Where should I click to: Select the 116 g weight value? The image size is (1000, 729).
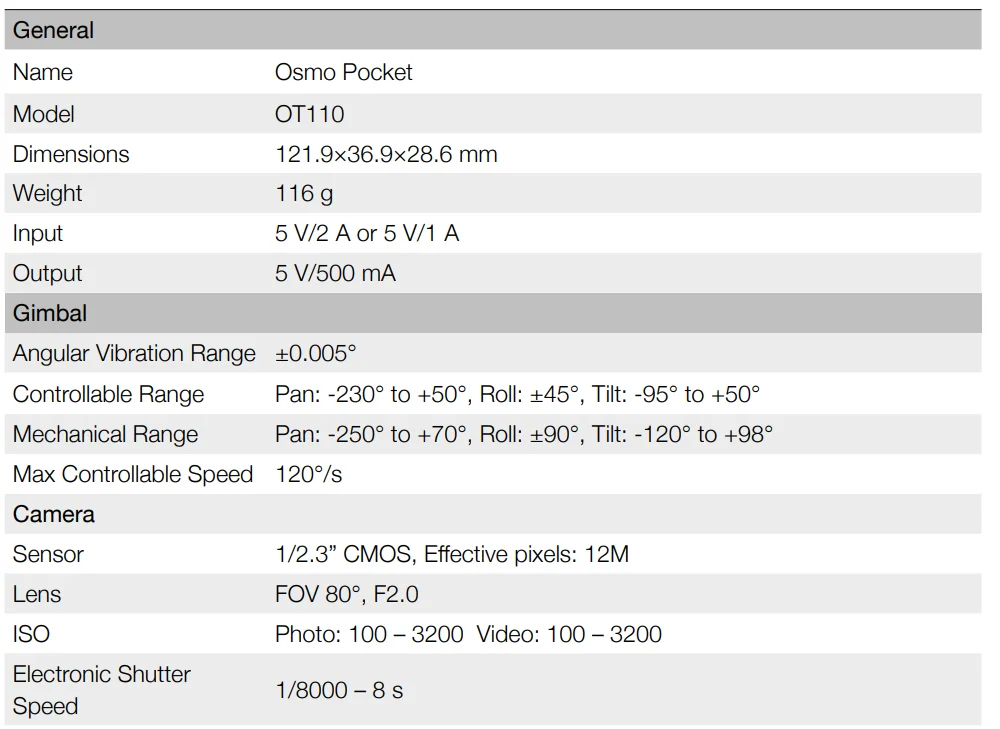(x=304, y=193)
